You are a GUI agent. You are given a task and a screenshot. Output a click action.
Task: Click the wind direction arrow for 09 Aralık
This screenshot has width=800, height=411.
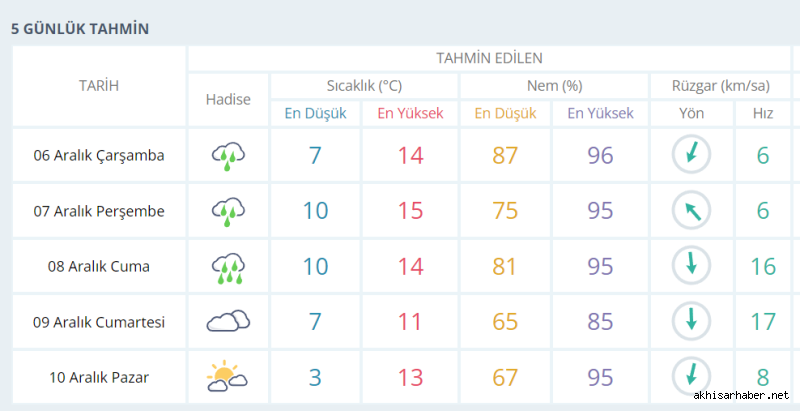pos(691,321)
